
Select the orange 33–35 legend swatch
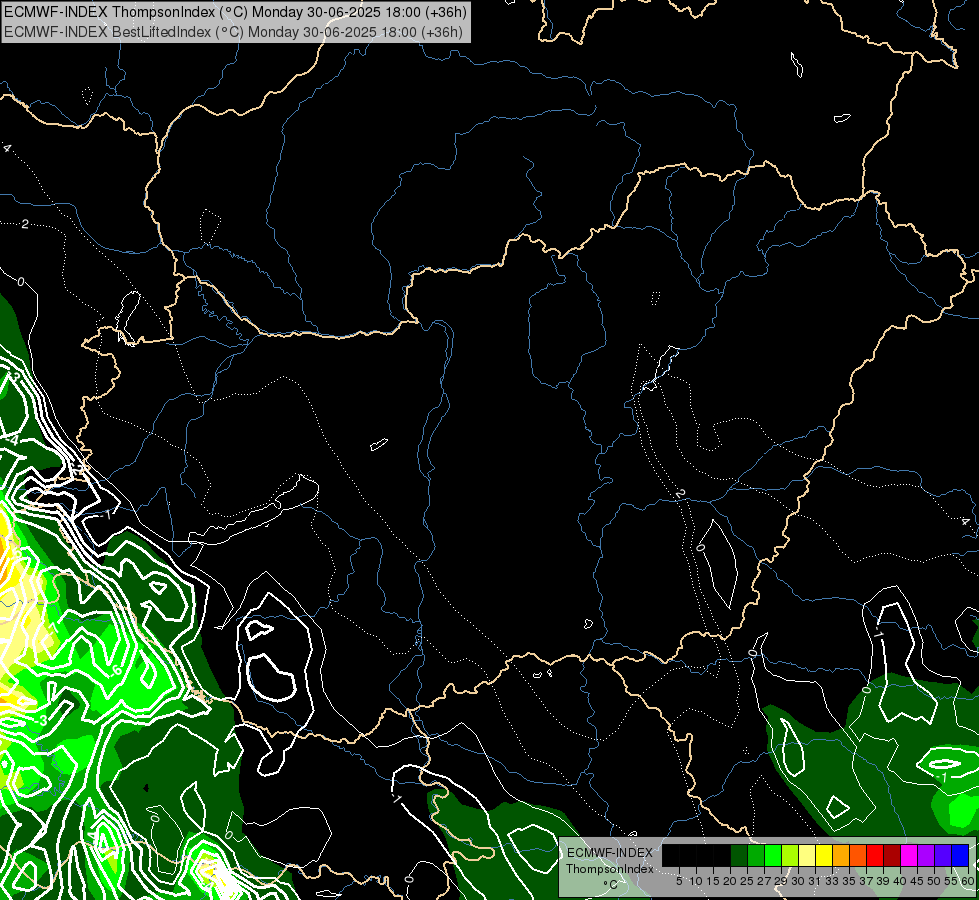[x=841, y=855]
